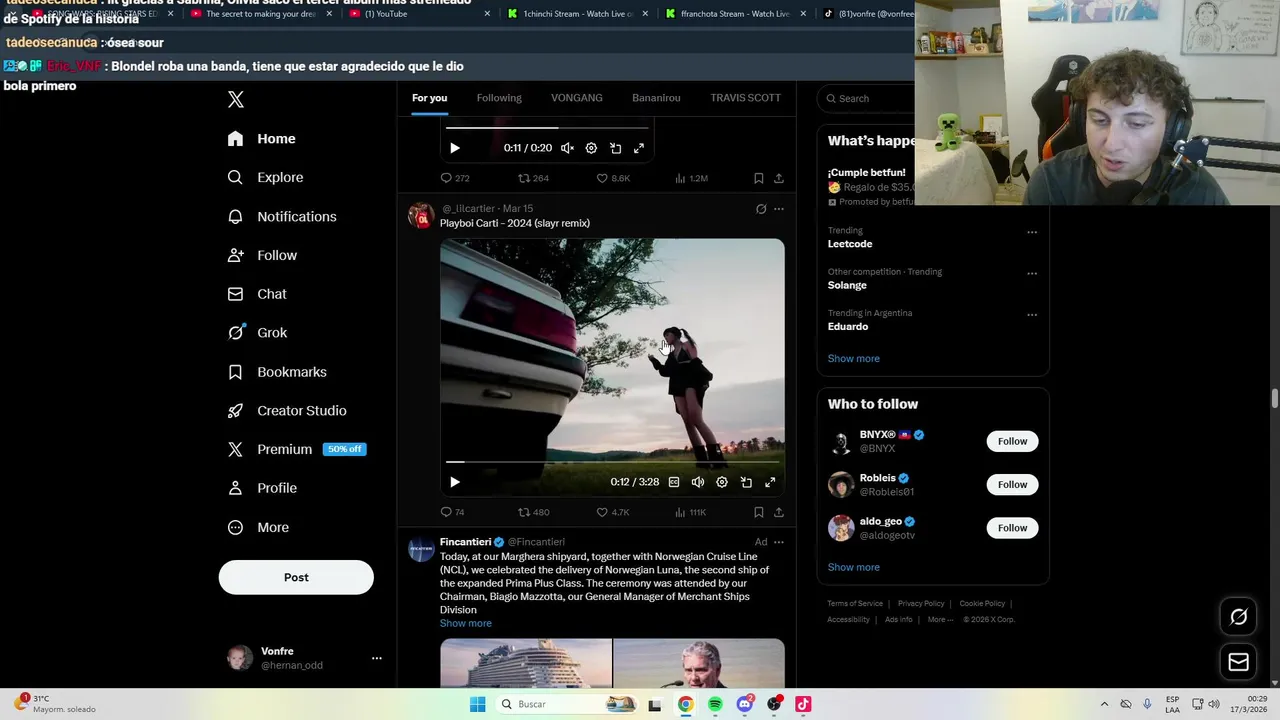Bookmark the post with 111K views
1280x720 pixels.
pyautogui.click(x=758, y=512)
